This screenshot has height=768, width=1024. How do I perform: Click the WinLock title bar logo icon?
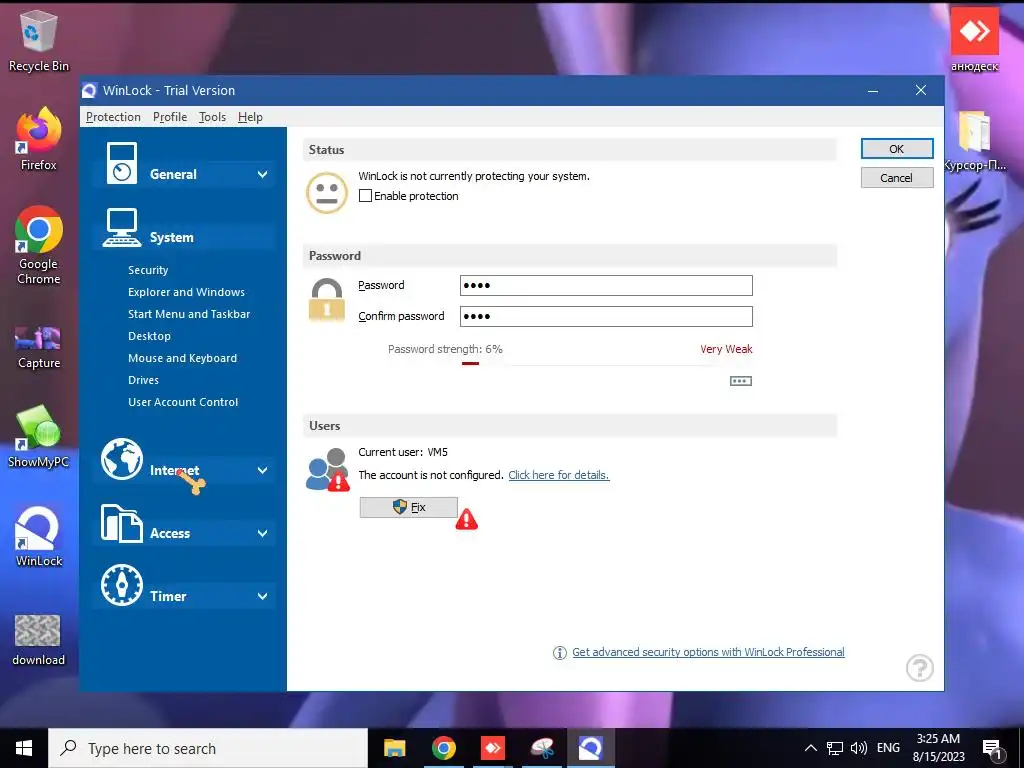click(89, 91)
